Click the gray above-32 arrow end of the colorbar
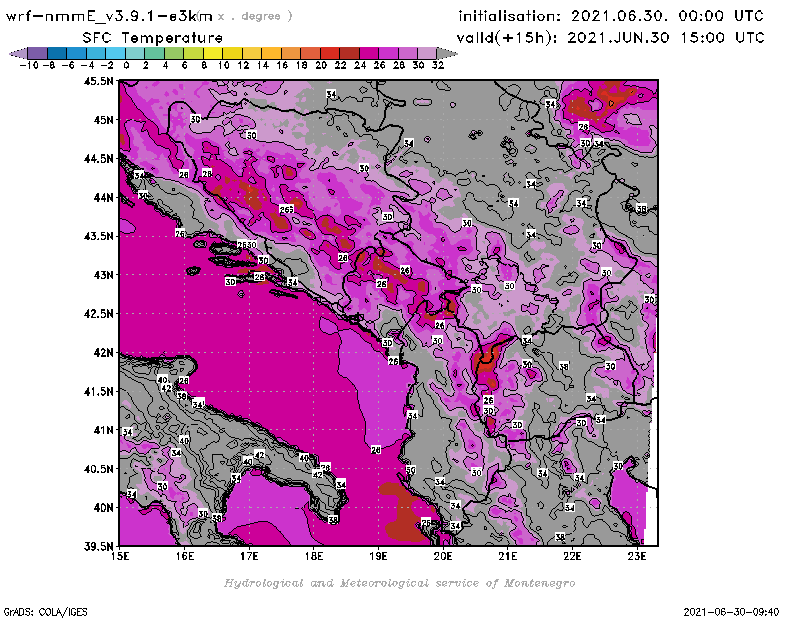The image size is (800, 618). click(x=447, y=53)
